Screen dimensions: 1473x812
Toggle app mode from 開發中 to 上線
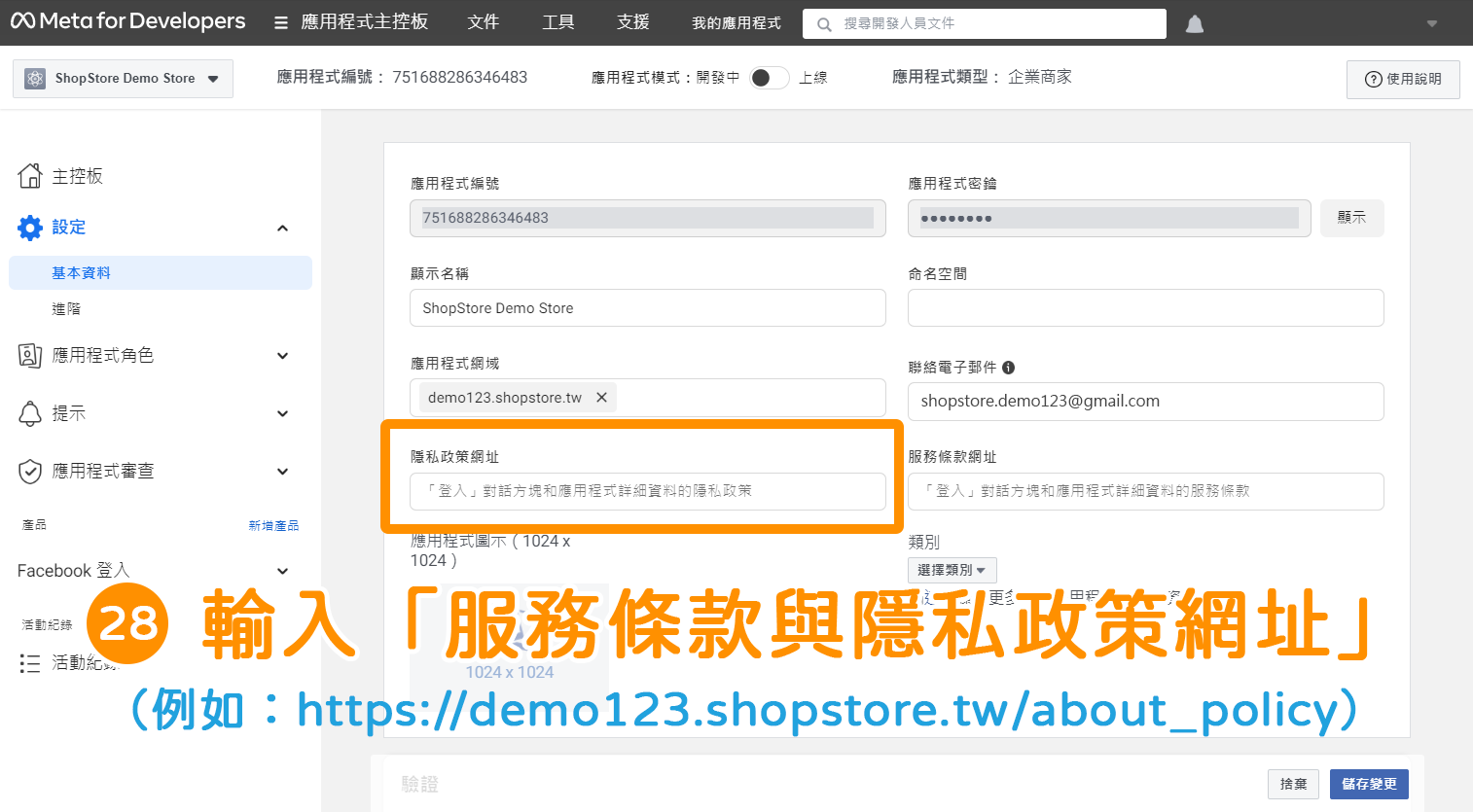769,78
